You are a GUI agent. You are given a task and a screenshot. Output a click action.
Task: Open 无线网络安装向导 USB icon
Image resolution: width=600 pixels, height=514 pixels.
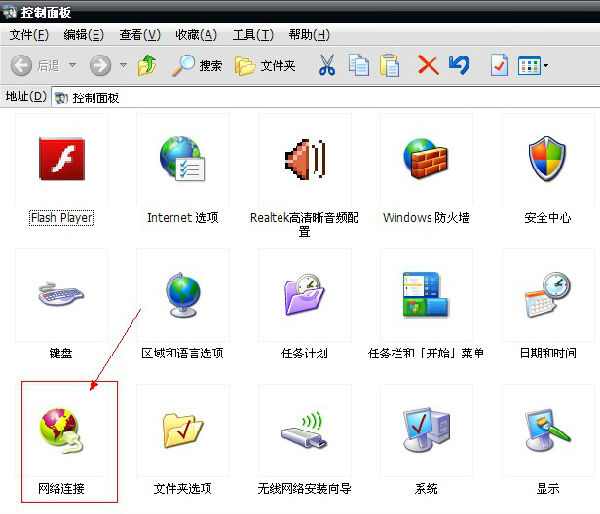pos(305,430)
